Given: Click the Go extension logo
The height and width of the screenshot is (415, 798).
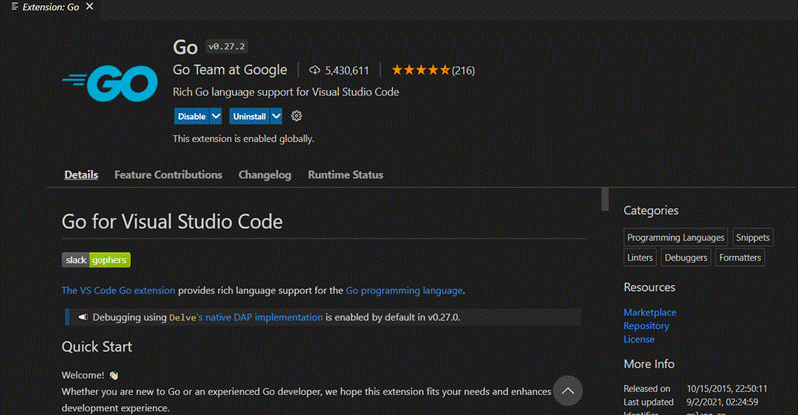Looking at the screenshot, I should (x=109, y=83).
